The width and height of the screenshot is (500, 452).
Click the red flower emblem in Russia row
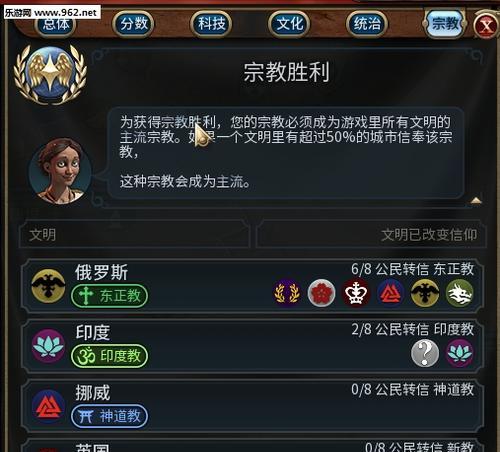[x=321, y=293]
